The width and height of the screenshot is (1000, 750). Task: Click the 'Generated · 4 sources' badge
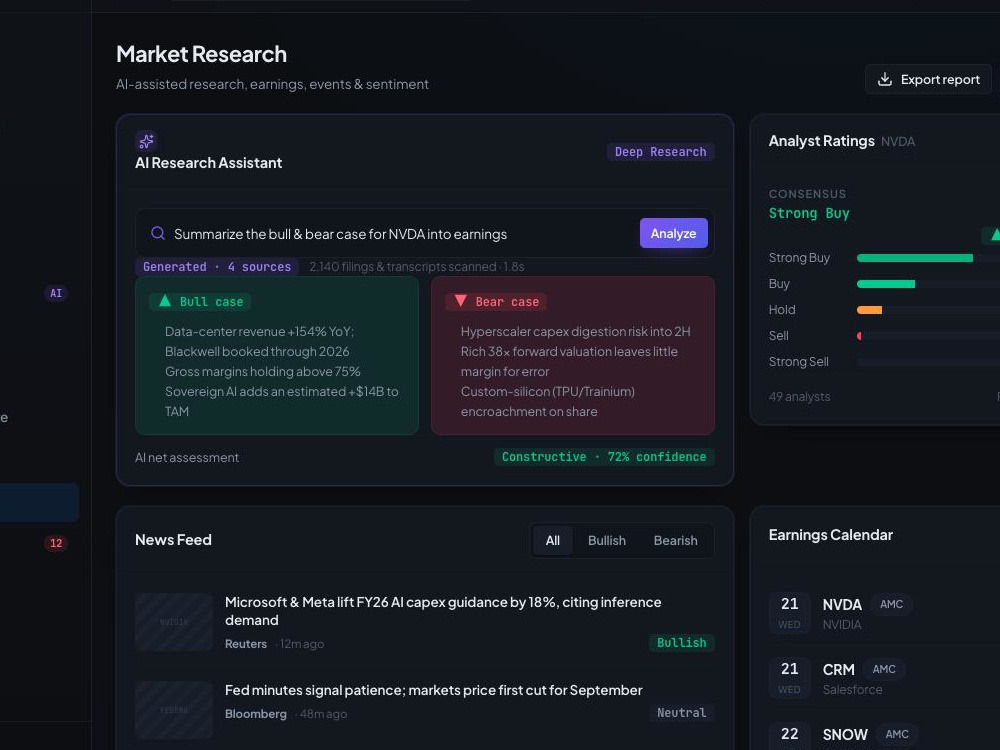(217, 267)
